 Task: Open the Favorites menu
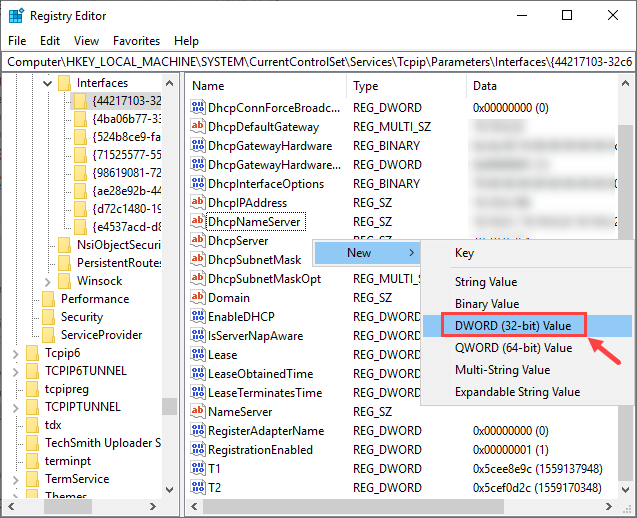(x=136, y=41)
